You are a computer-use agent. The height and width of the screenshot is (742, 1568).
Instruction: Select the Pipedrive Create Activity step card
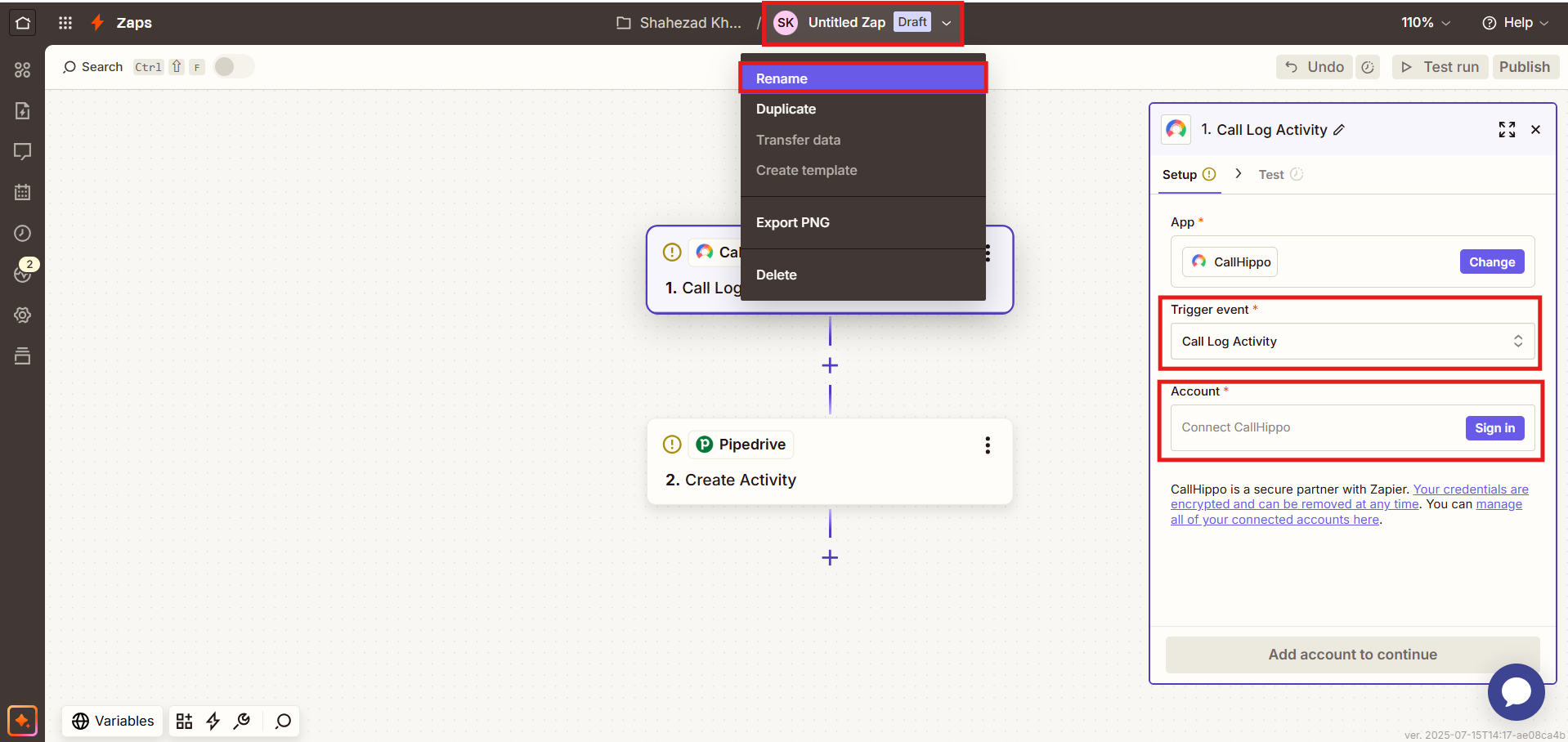pos(830,462)
